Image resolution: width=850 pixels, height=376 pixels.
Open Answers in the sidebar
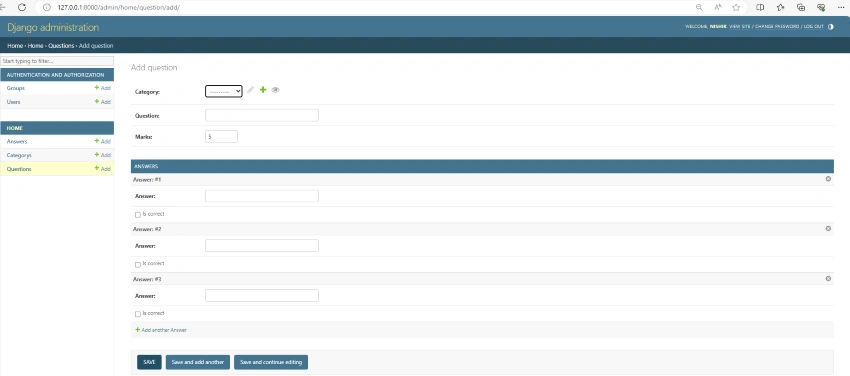[x=17, y=141]
